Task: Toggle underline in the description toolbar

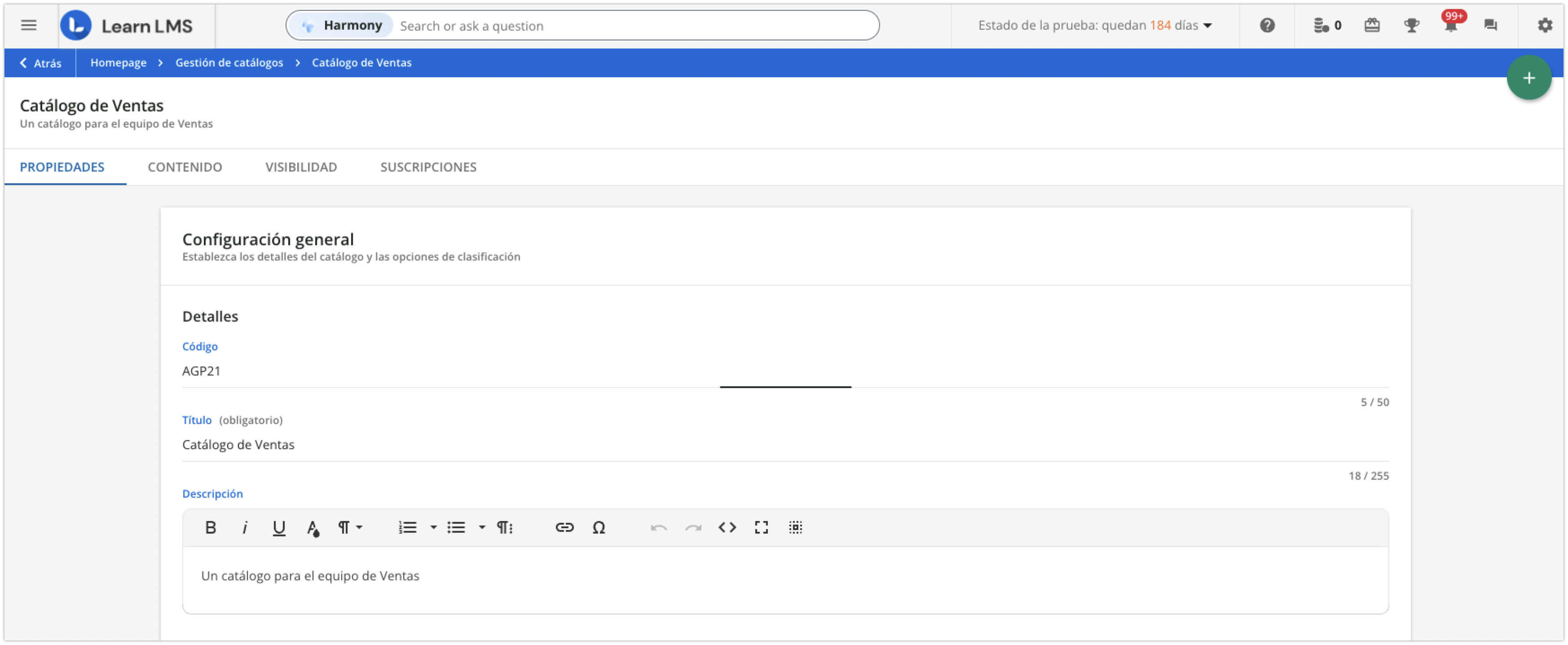Action: click(279, 527)
